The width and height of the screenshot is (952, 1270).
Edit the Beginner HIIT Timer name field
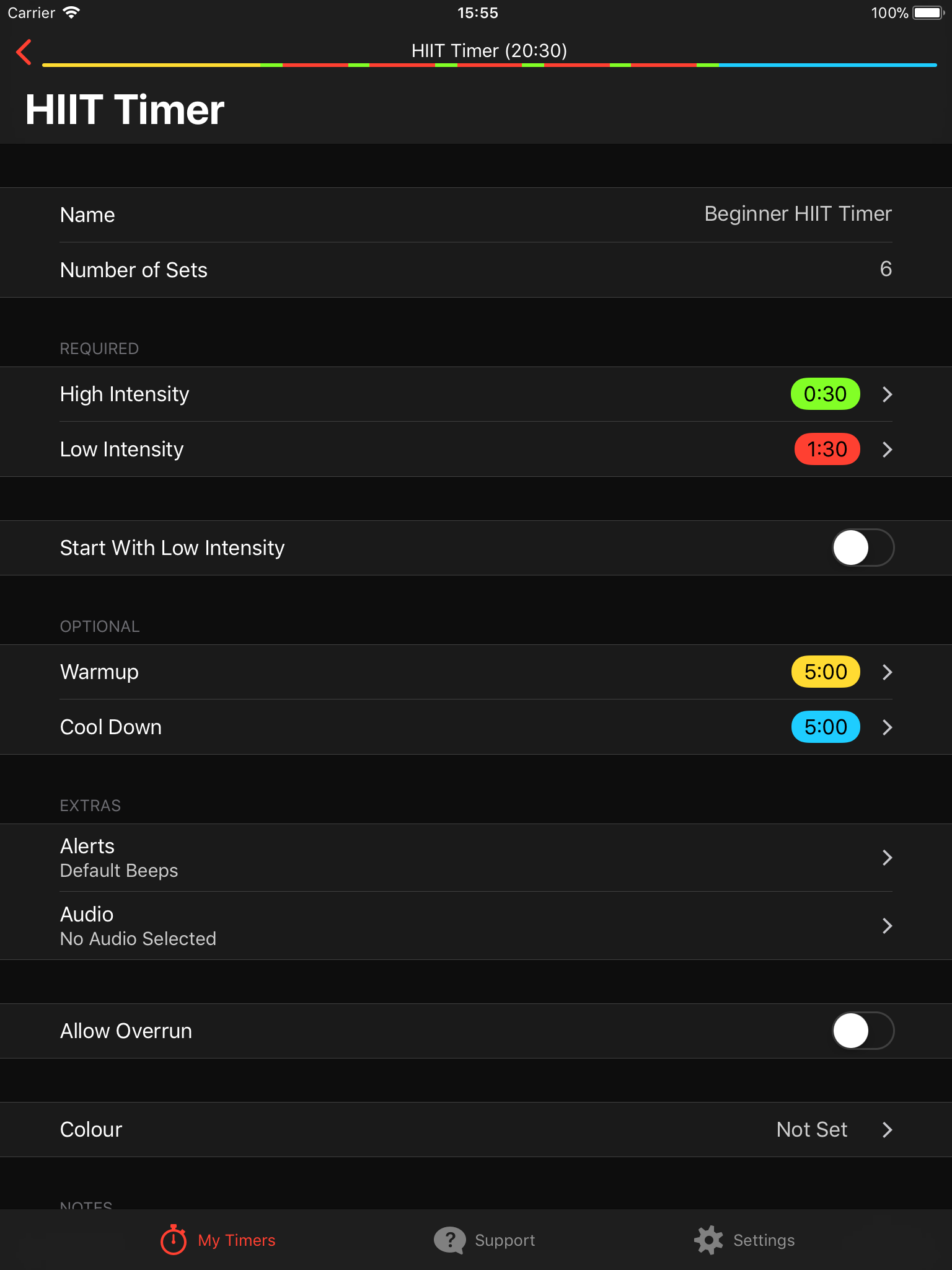[x=798, y=214]
